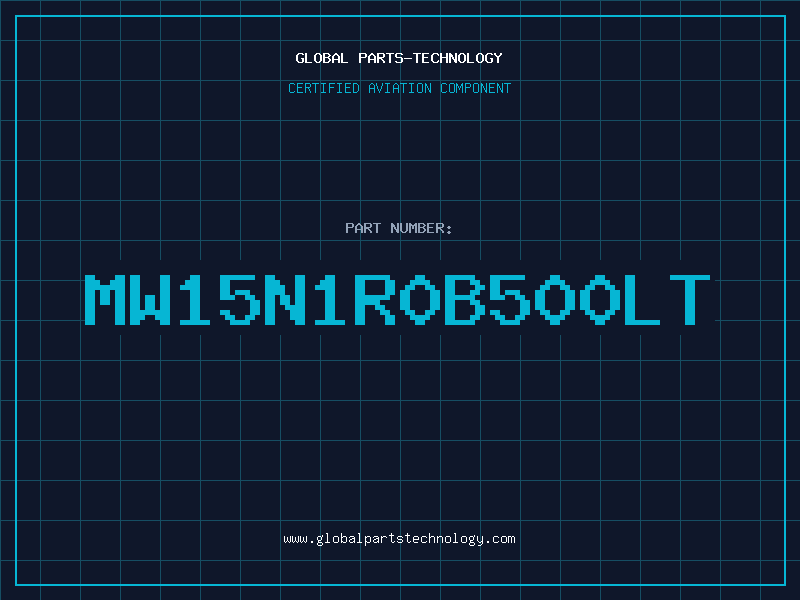The image size is (800, 600).
Task: Click the letter B in the part number
Action: [x=465, y=300]
